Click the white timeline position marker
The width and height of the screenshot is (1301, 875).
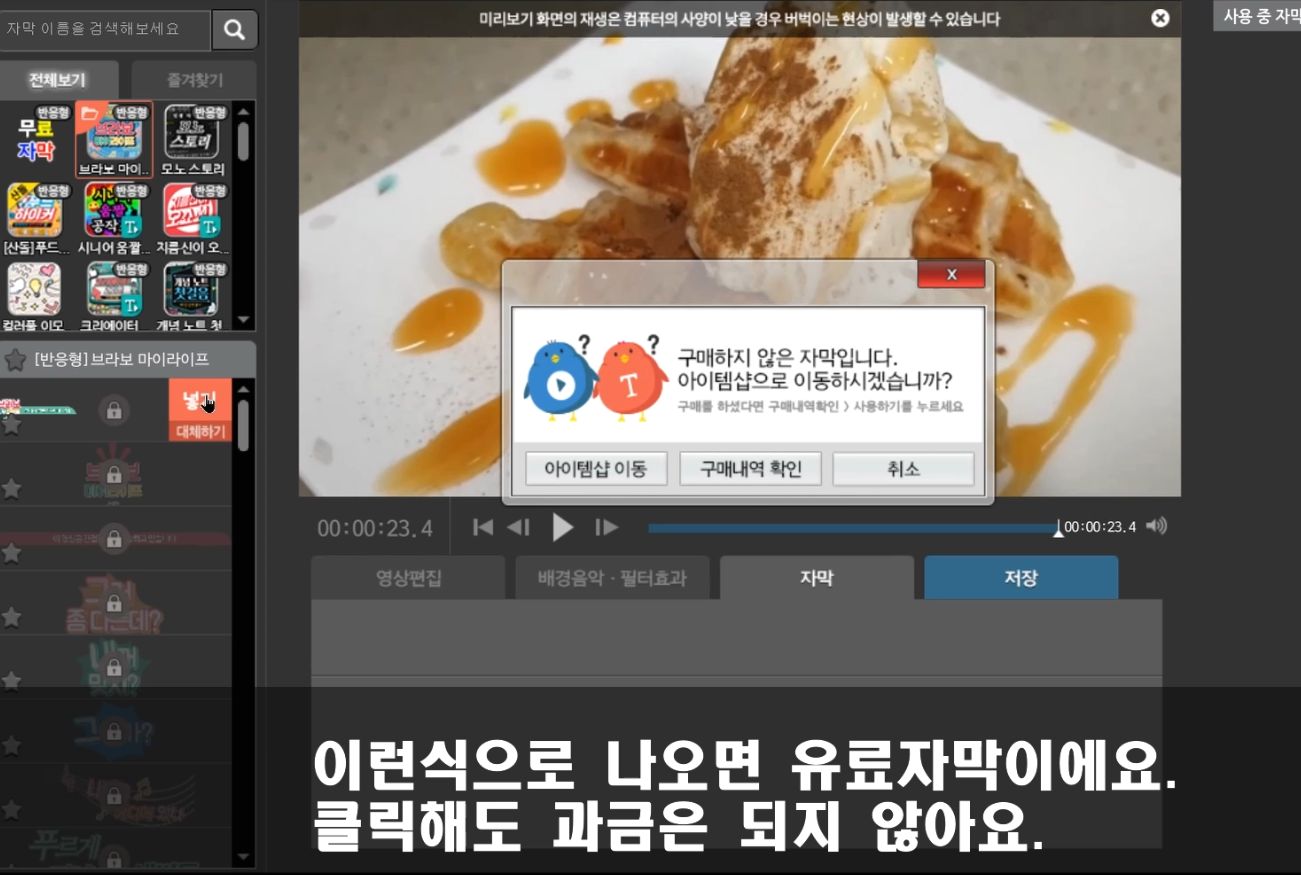point(1058,528)
